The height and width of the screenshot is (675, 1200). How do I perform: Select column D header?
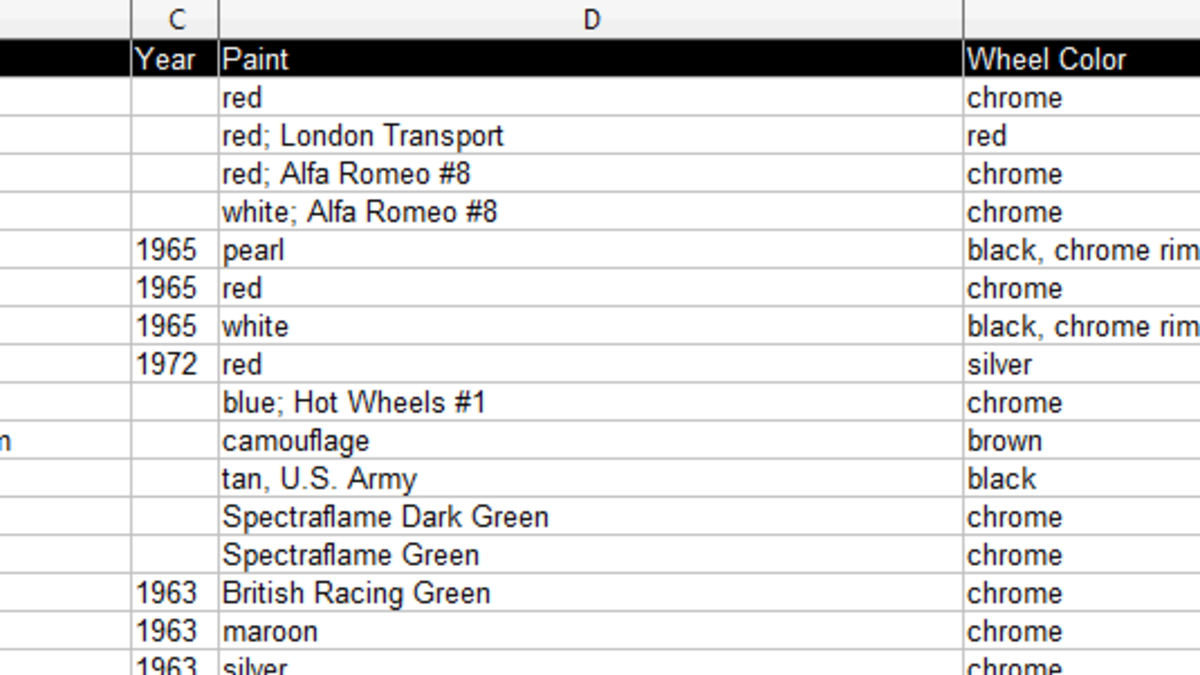point(590,19)
